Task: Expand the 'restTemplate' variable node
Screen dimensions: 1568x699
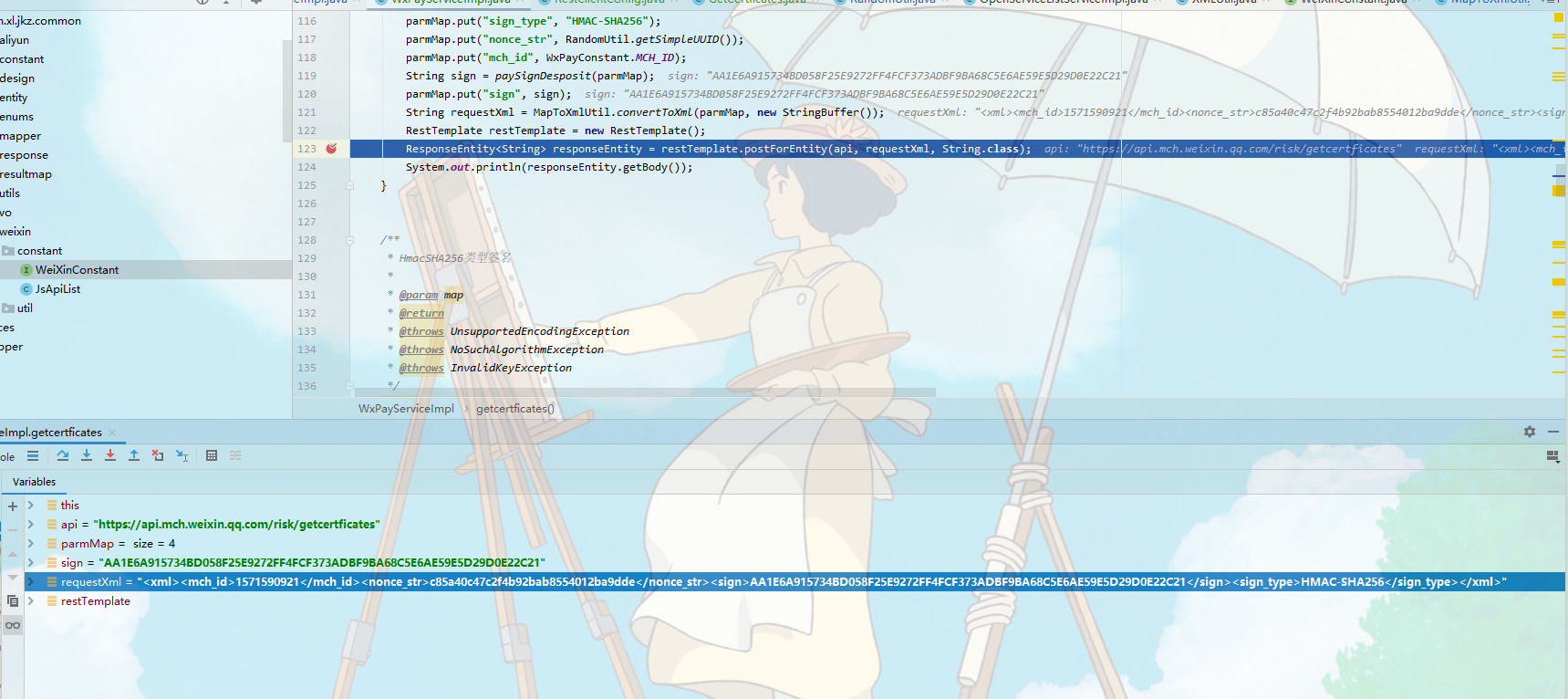Action: [30, 600]
